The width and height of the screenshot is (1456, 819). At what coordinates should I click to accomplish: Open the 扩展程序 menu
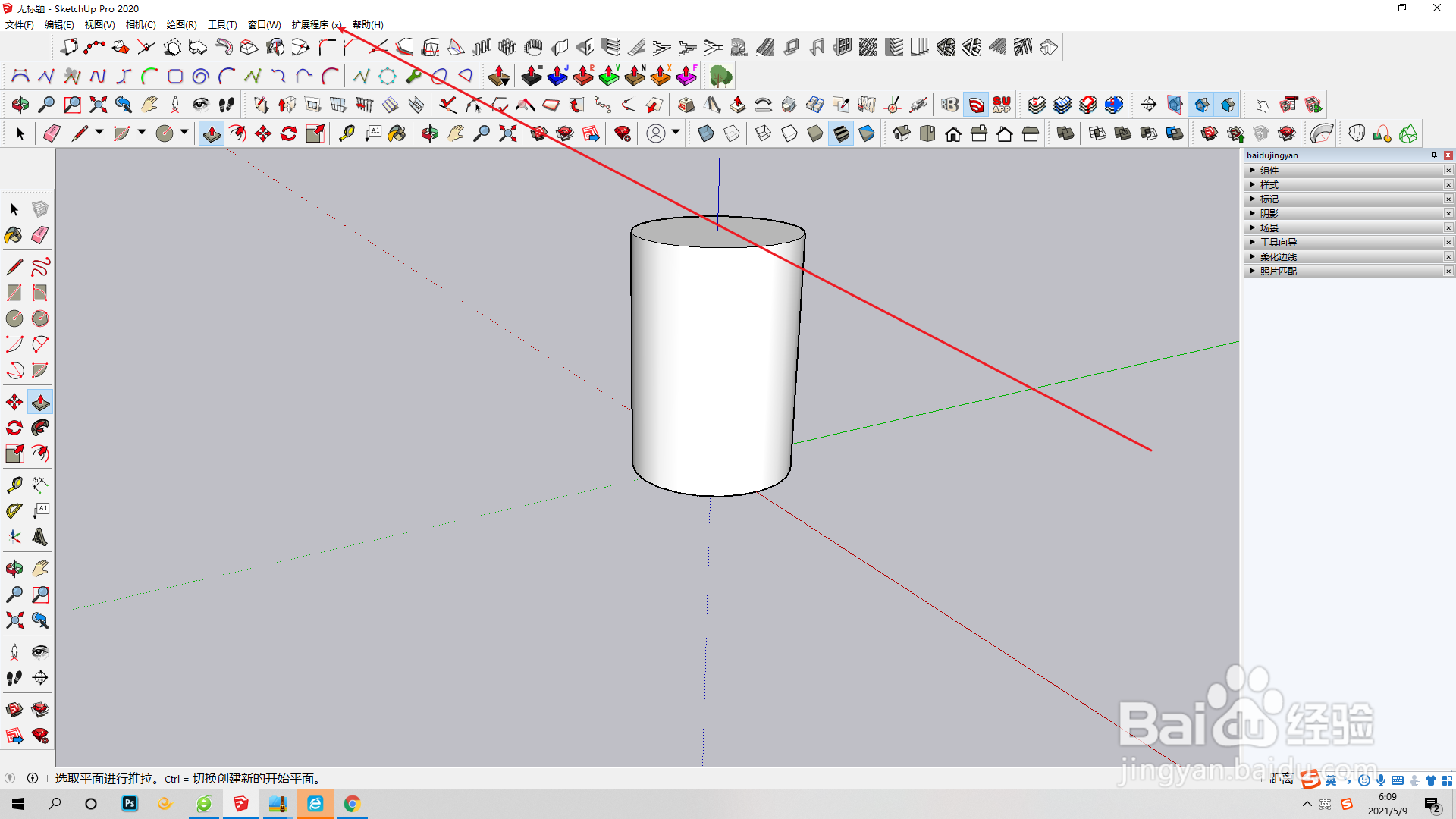coord(317,25)
